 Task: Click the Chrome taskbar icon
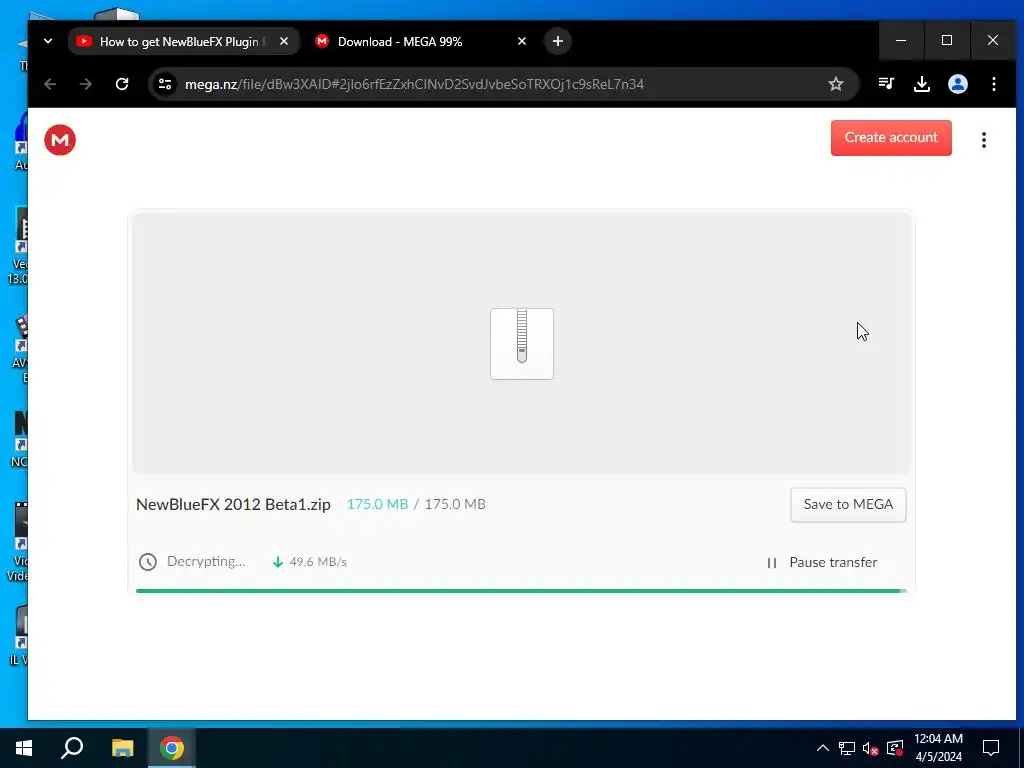(x=172, y=748)
